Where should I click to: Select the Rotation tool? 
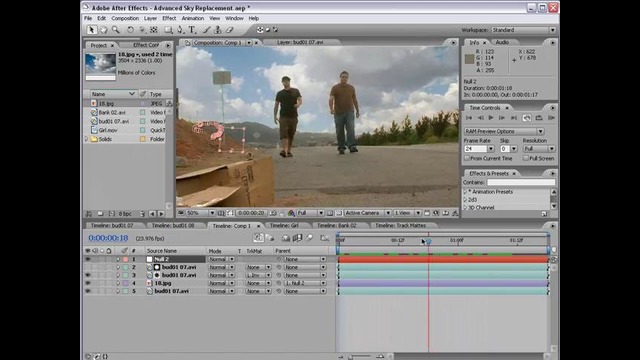130,30
